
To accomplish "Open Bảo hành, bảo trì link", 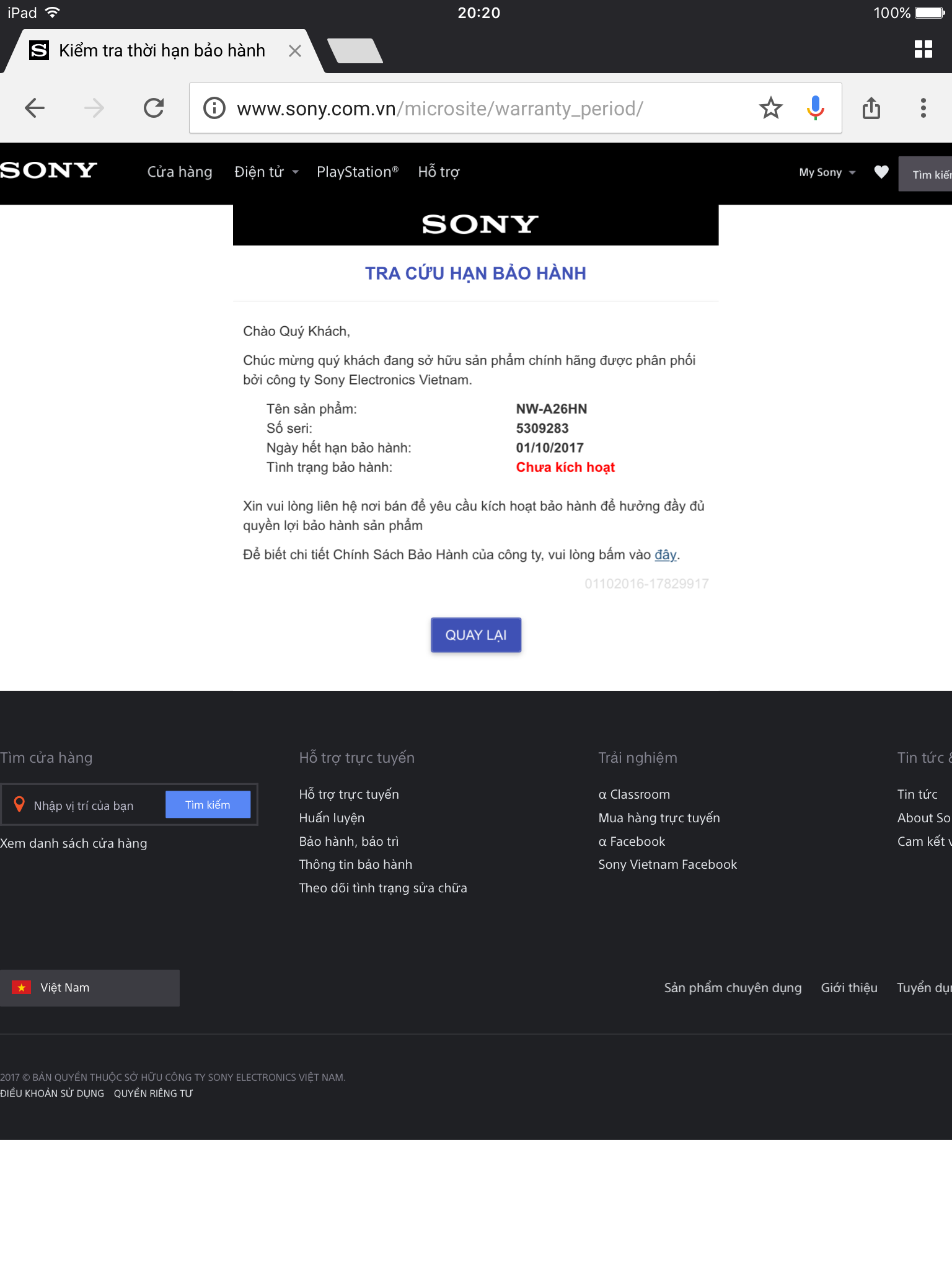I will pyautogui.click(x=349, y=841).
